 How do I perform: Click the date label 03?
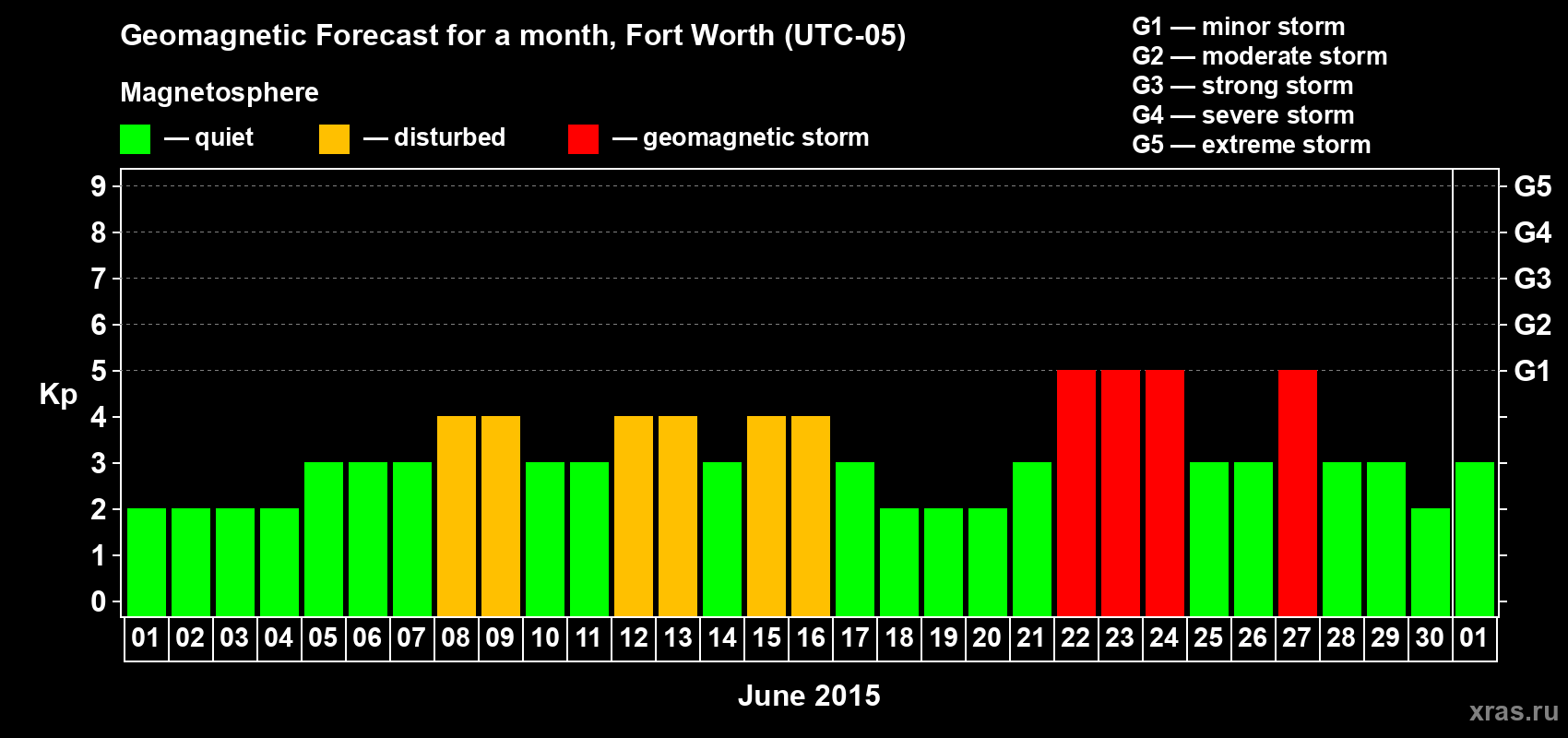click(x=234, y=637)
